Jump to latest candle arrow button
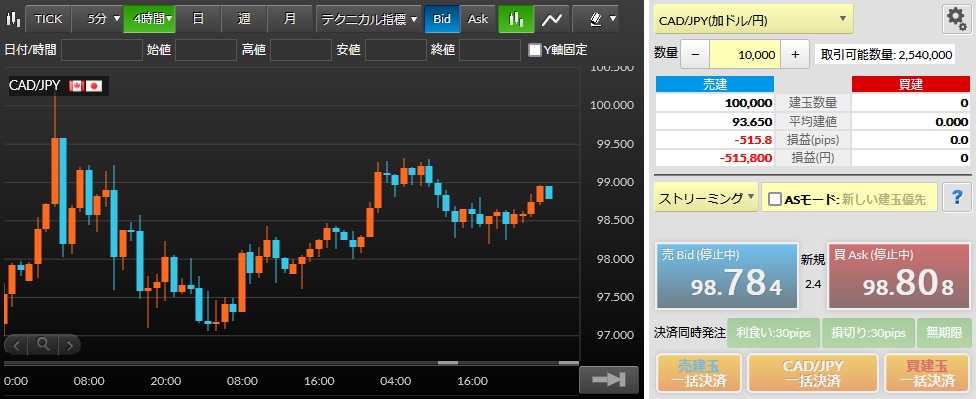The image size is (976, 399). point(609,380)
